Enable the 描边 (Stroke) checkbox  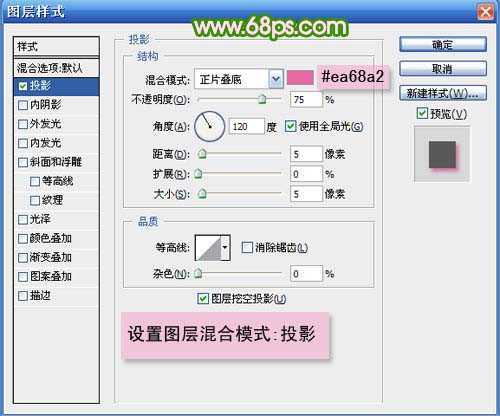click(x=23, y=296)
